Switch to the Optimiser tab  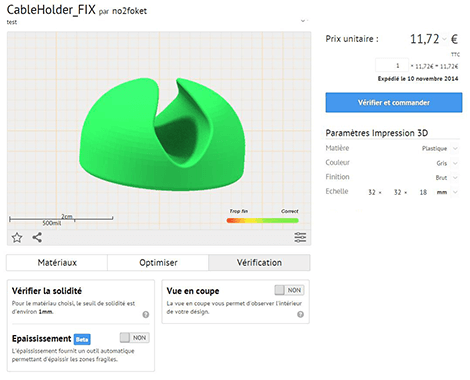pyautogui.click(x=158, y=263)
